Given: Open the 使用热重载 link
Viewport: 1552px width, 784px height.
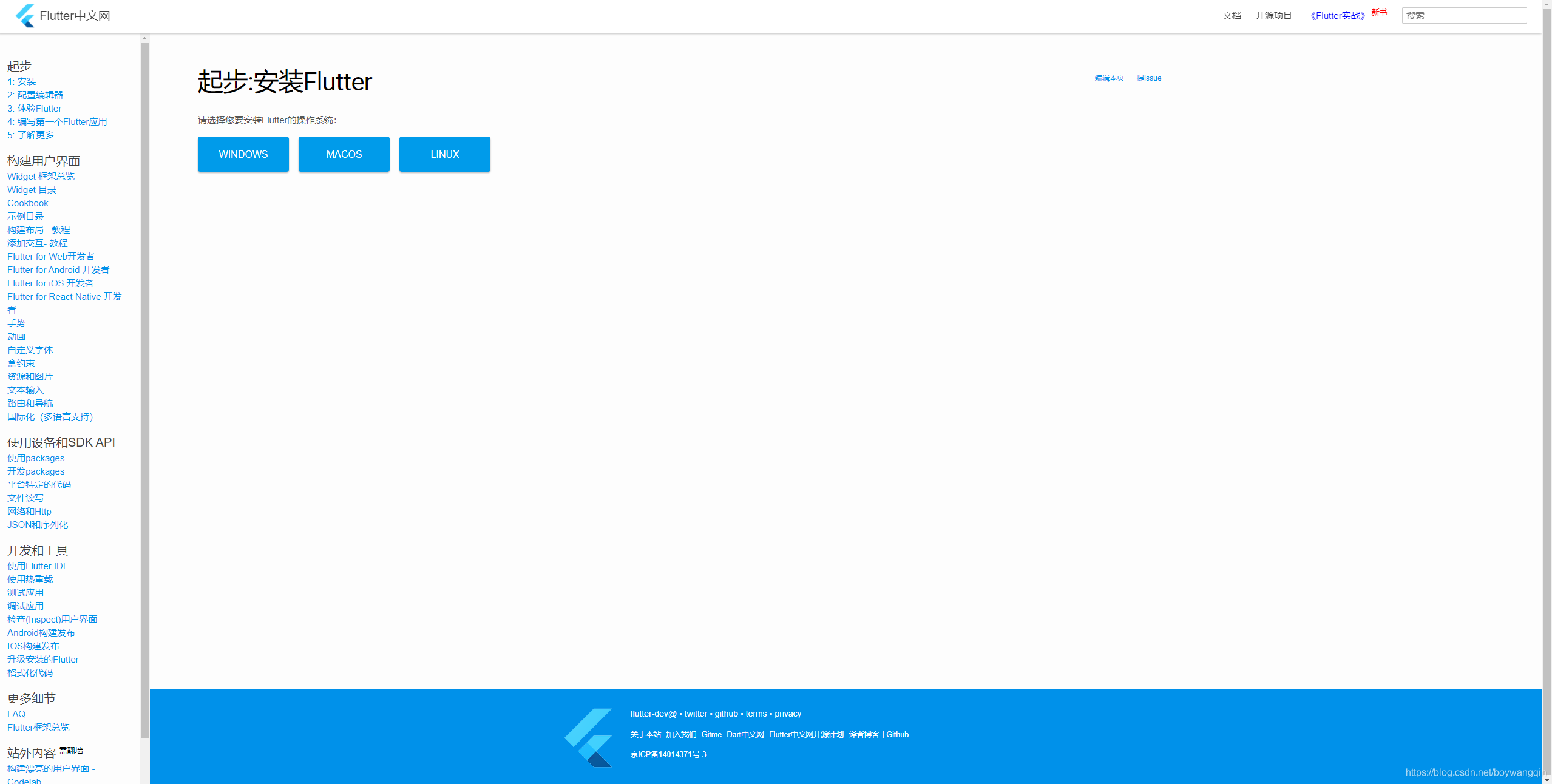Looking at the screenshot, I should coord(30,580).
